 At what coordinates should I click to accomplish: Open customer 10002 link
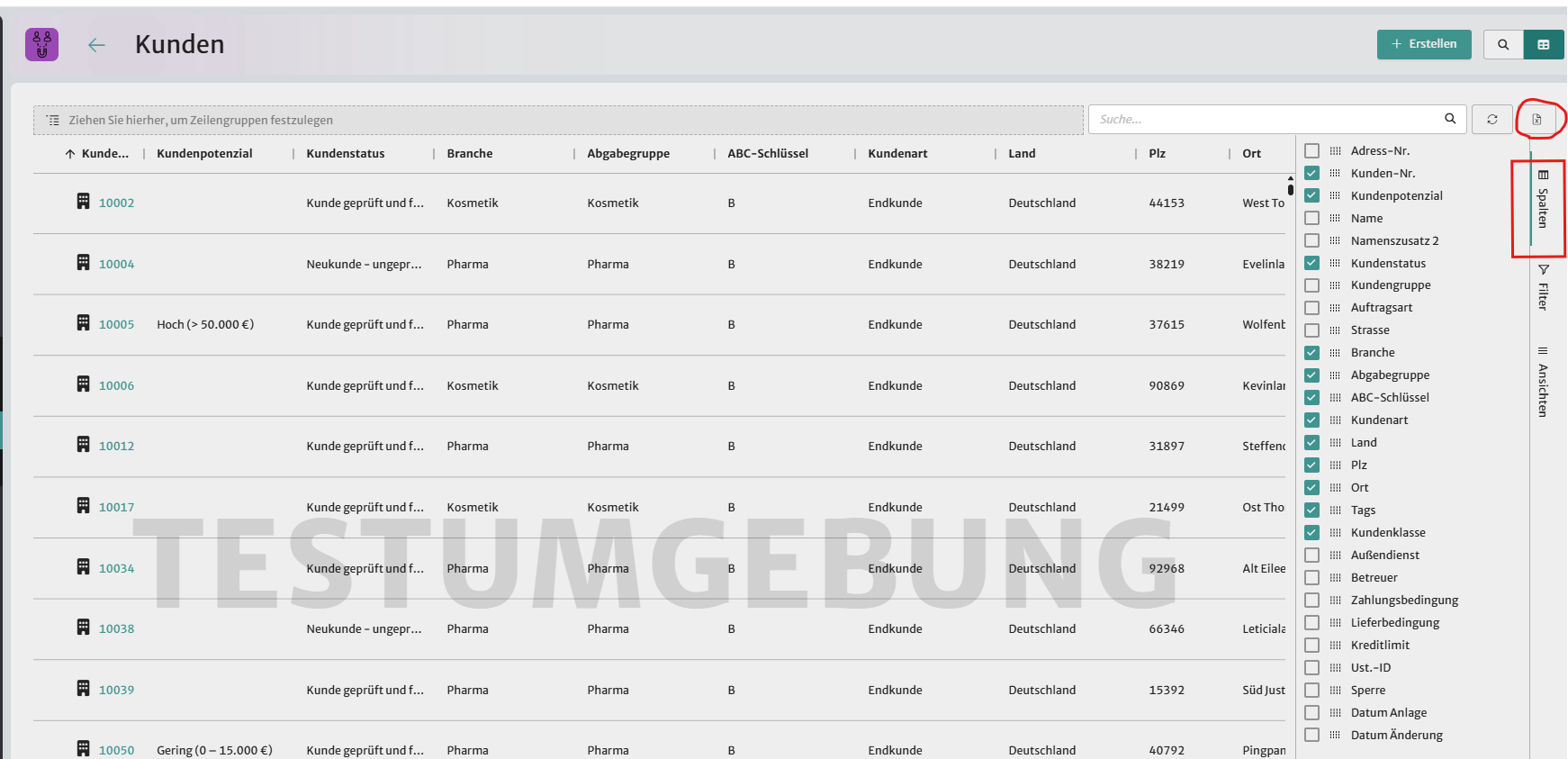pos(116,203)
